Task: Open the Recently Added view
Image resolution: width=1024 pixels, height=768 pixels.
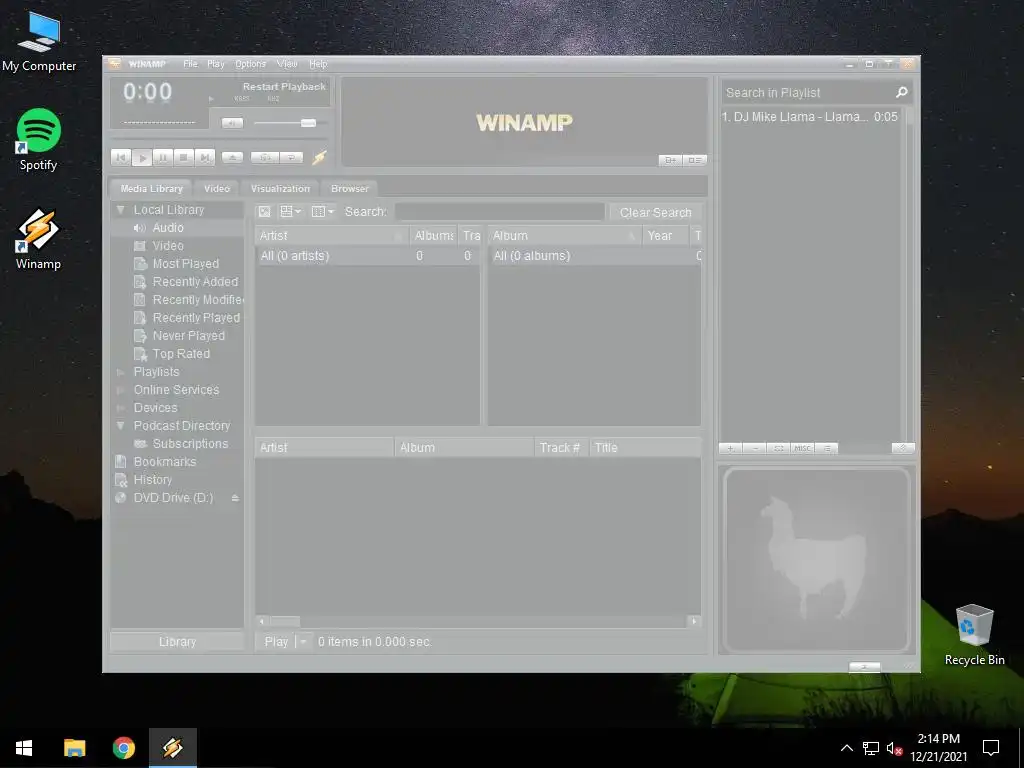Action: [x=195, y=281]
